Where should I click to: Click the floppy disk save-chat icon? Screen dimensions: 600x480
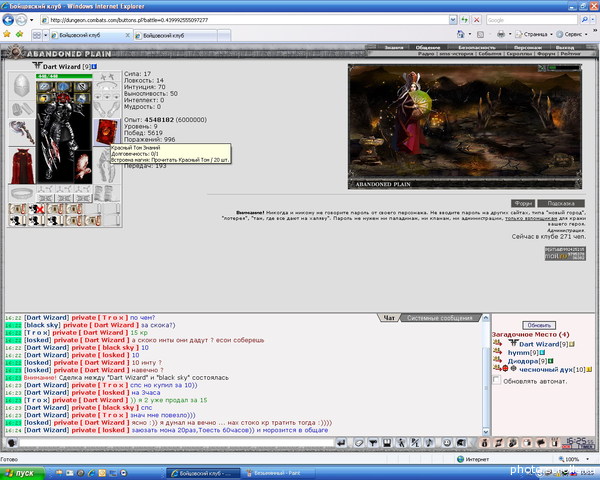tap(387, 443)
